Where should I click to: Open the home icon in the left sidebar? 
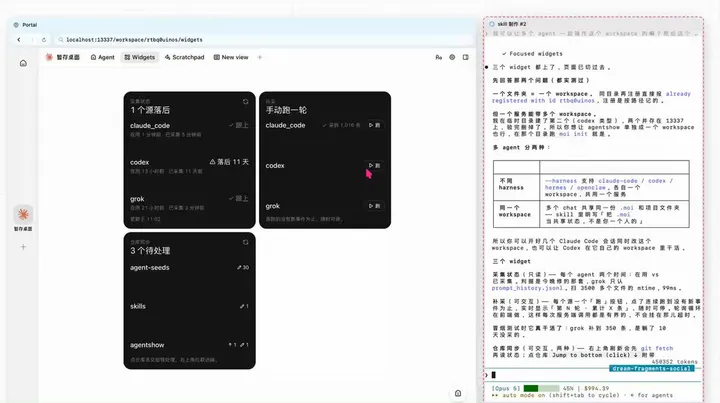click(23, 63)
